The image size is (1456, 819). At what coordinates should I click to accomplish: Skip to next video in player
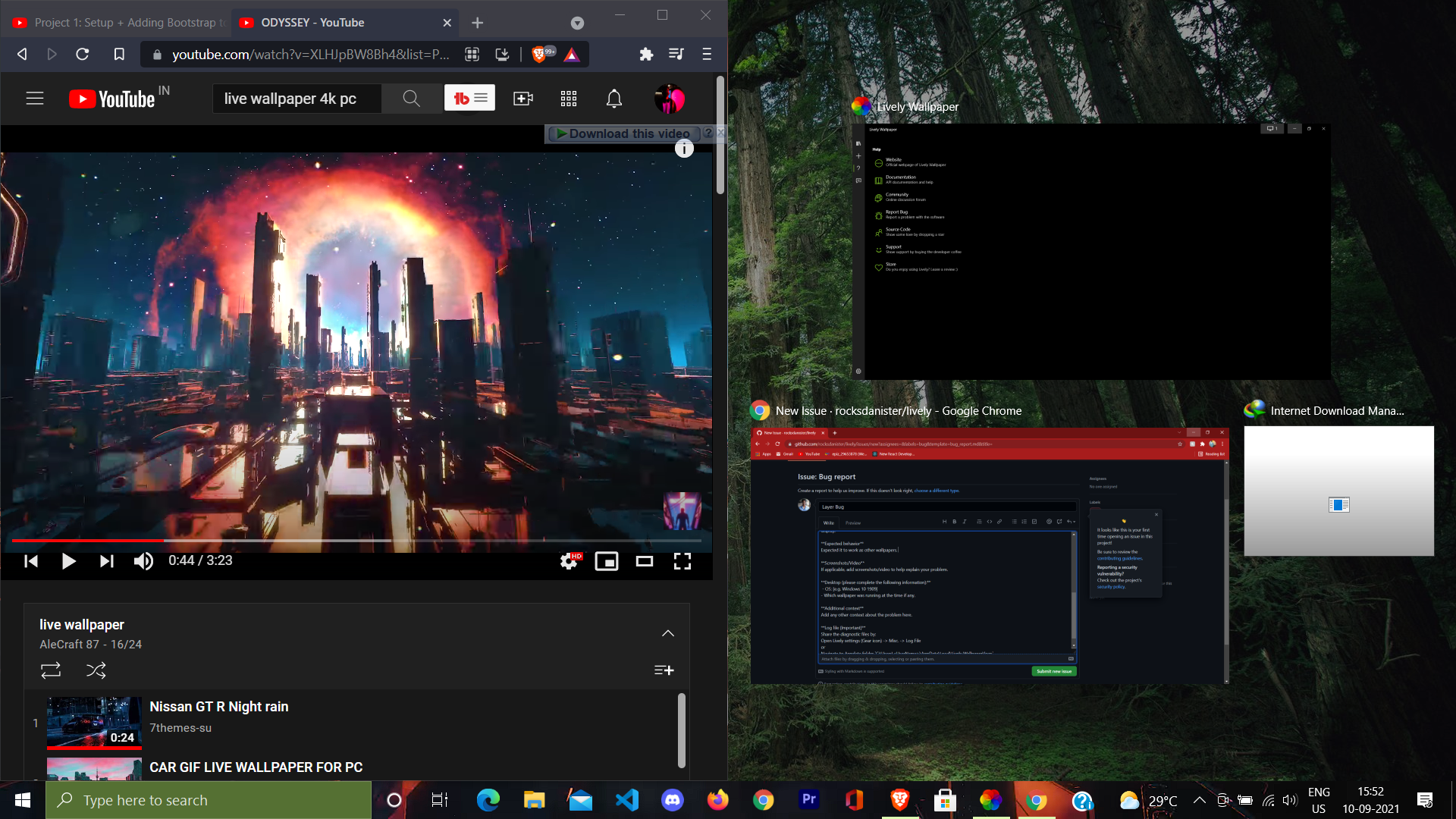(106, 561)
